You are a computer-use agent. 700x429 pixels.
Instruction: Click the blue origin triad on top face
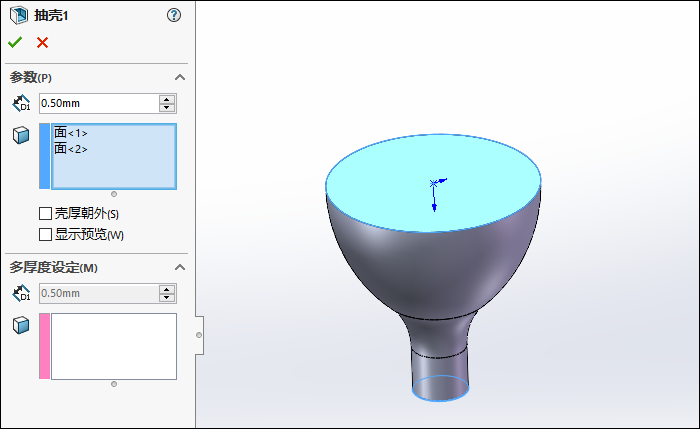(x=437, y=195)
